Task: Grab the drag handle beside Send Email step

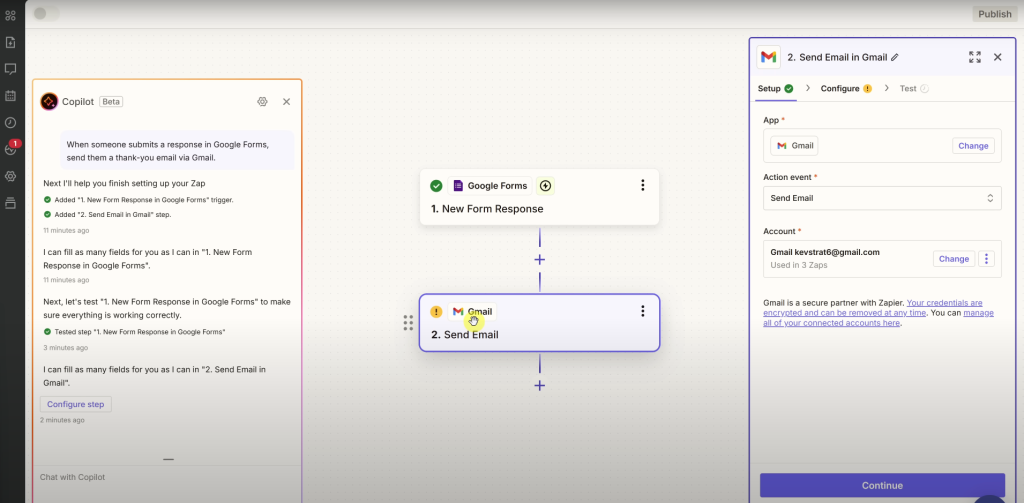Action: point(408,323)
